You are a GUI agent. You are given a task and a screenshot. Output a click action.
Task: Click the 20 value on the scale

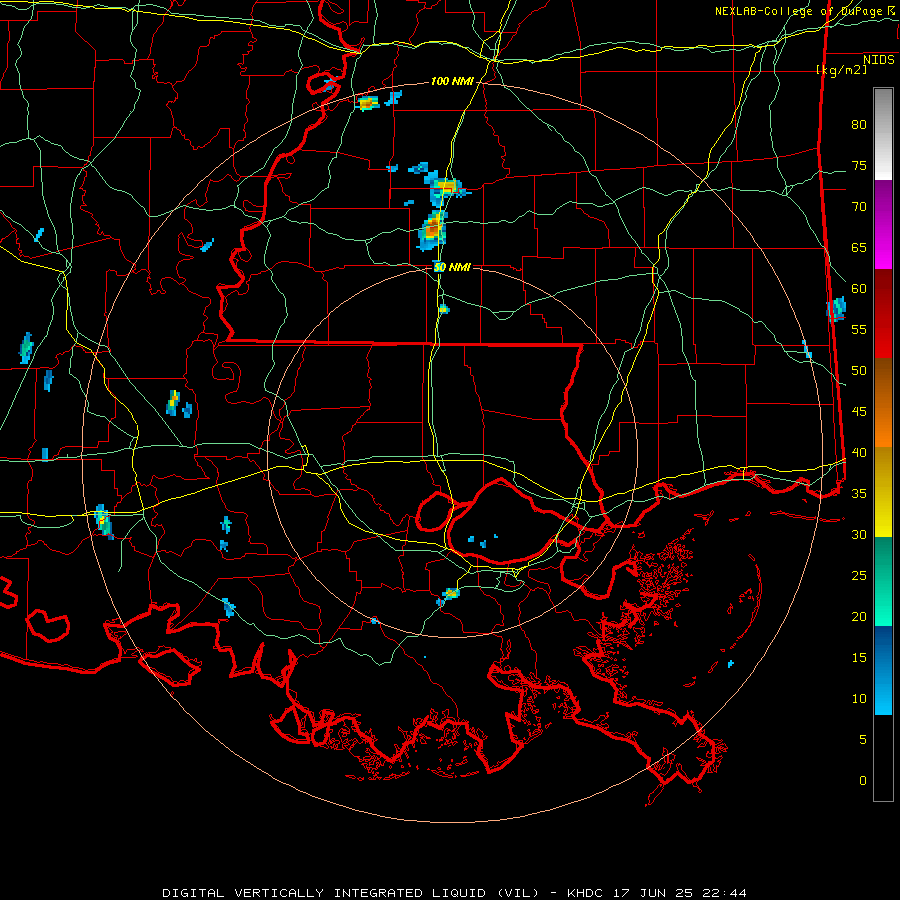(859, 617)
